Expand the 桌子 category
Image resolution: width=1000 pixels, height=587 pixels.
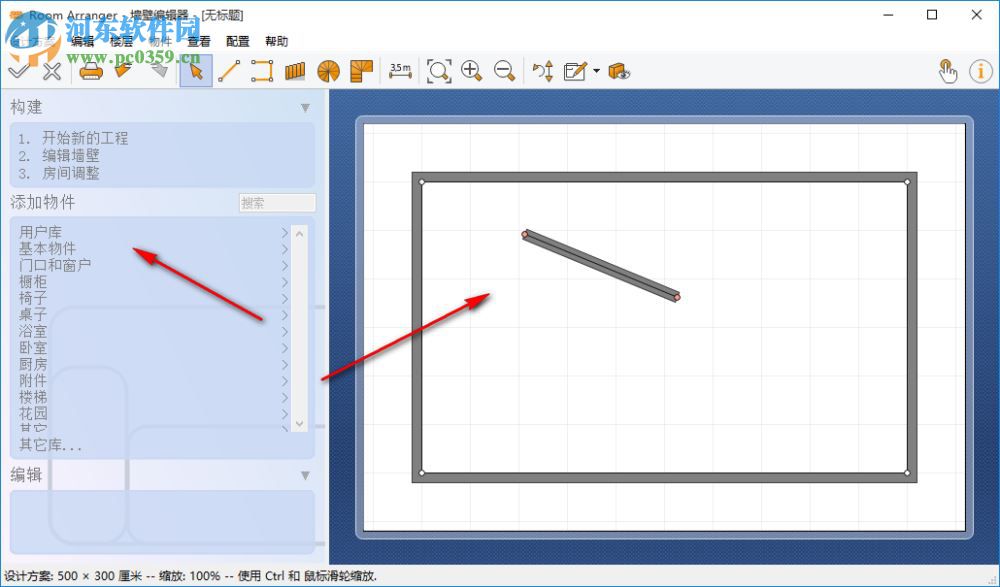[153, 315]
